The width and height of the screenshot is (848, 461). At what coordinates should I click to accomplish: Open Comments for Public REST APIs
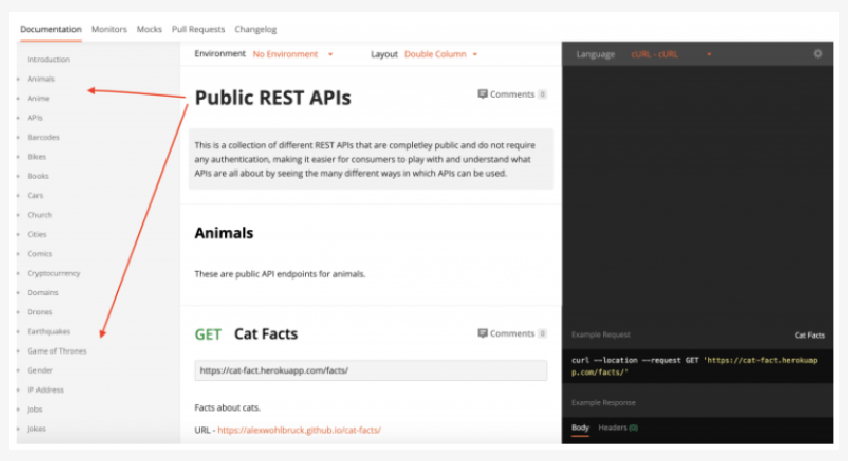click(x=511, y=94)
